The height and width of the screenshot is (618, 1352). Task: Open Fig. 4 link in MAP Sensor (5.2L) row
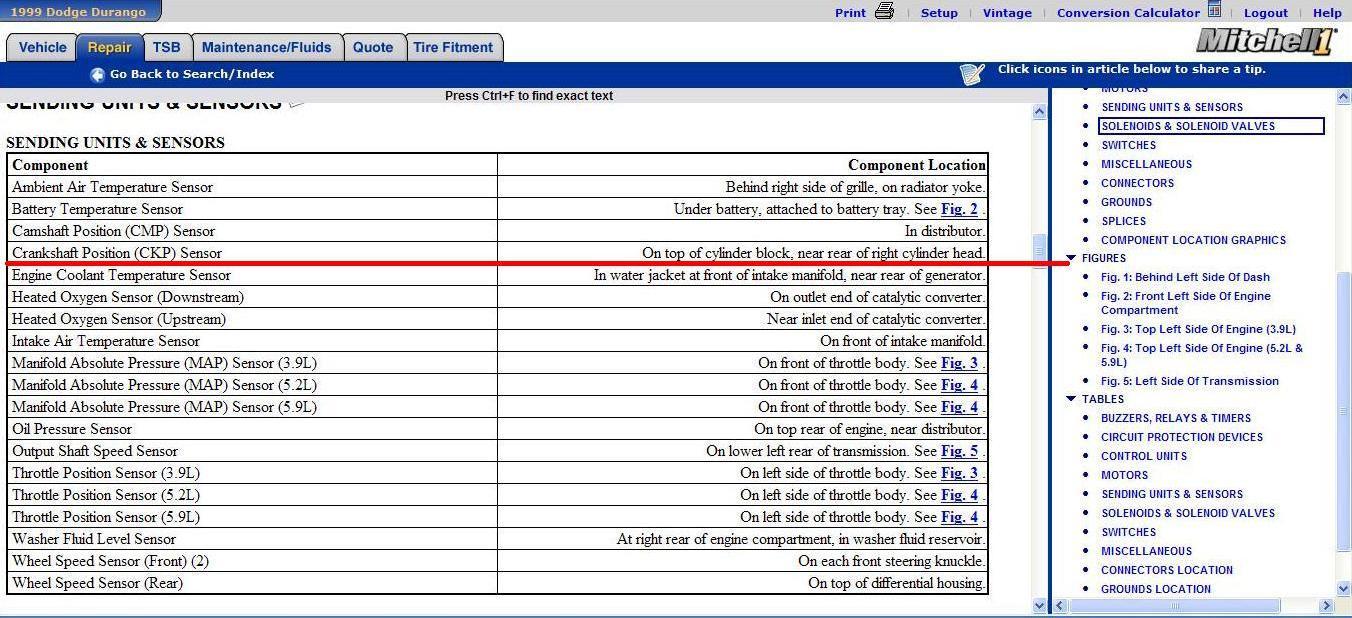coord(959,385)
